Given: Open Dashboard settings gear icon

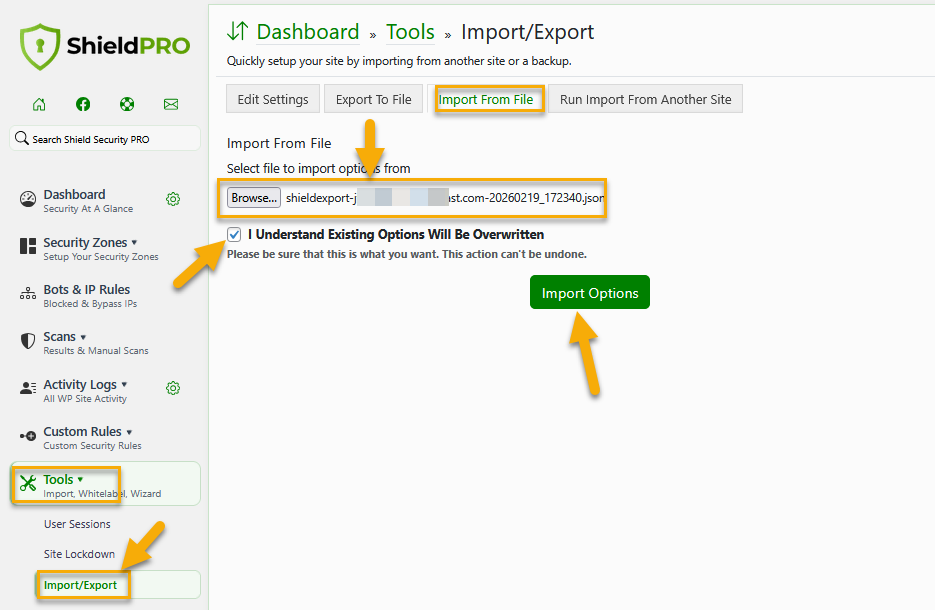Looking at the screenshot, I should pos(173,199).
